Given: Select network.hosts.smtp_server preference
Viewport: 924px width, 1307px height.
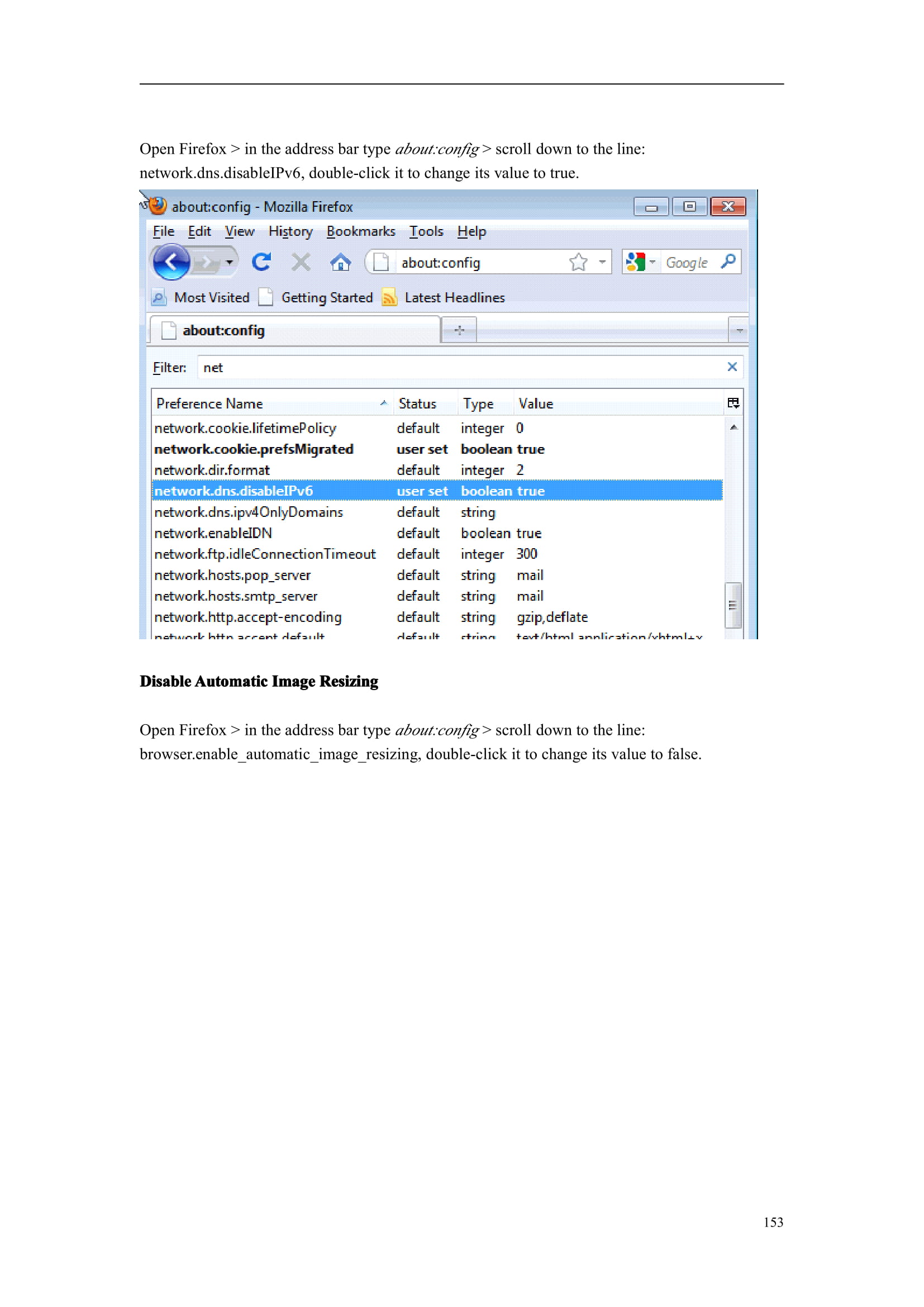Looking at the screenshot, I should pos(437,596).
